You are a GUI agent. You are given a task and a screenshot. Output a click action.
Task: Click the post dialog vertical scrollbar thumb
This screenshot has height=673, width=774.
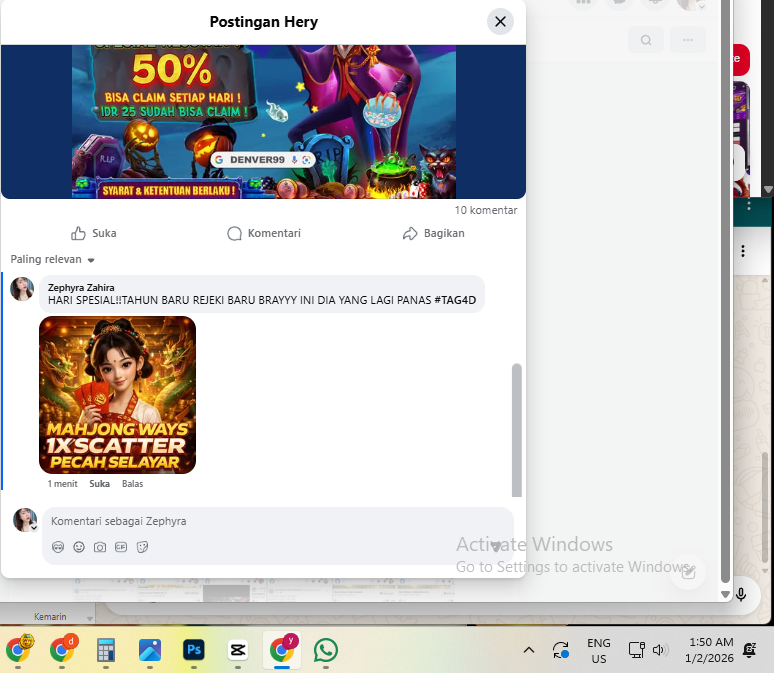click(516, 430)
